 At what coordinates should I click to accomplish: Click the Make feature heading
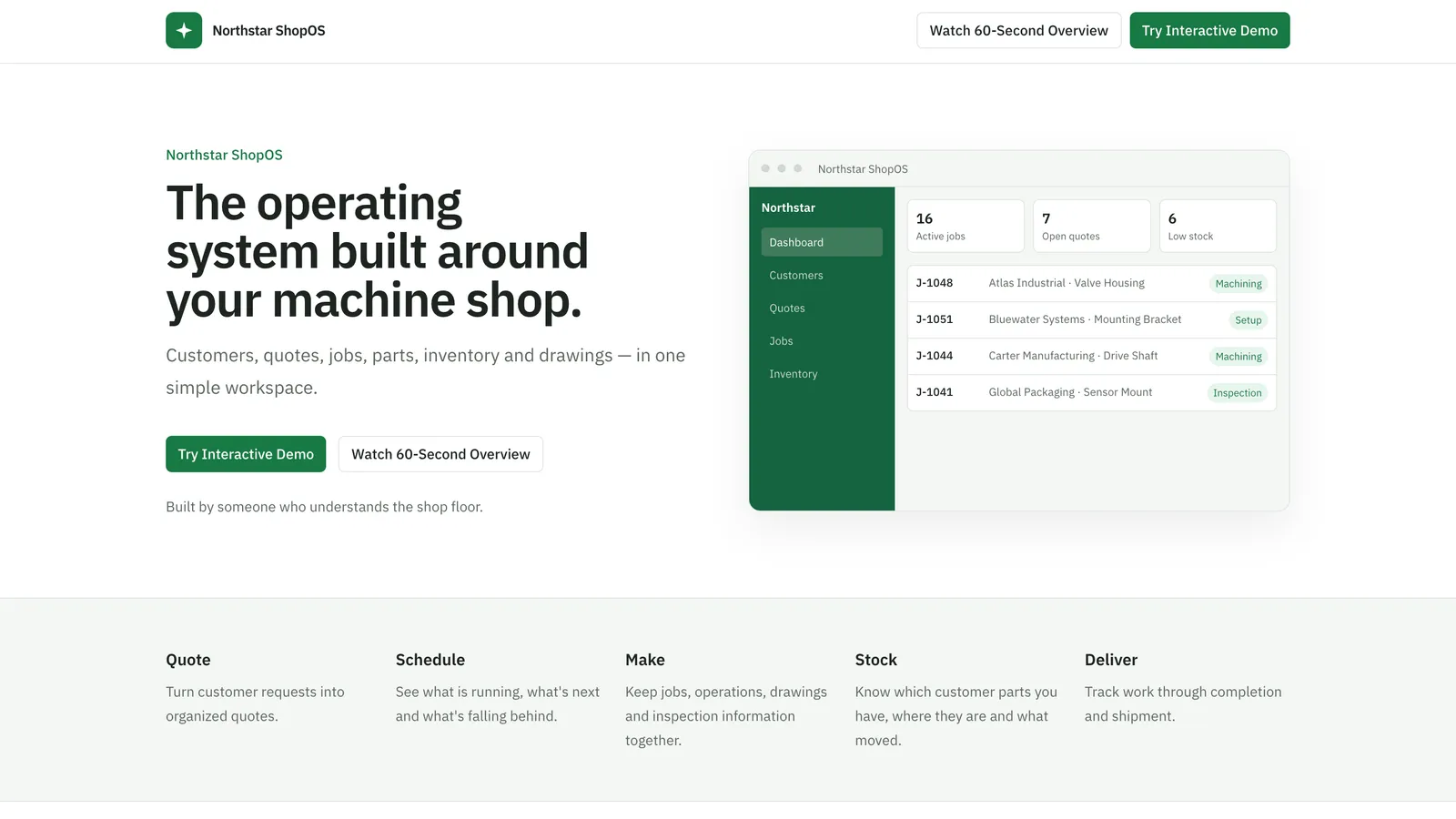pyautogui.click(x=645, y=660)
